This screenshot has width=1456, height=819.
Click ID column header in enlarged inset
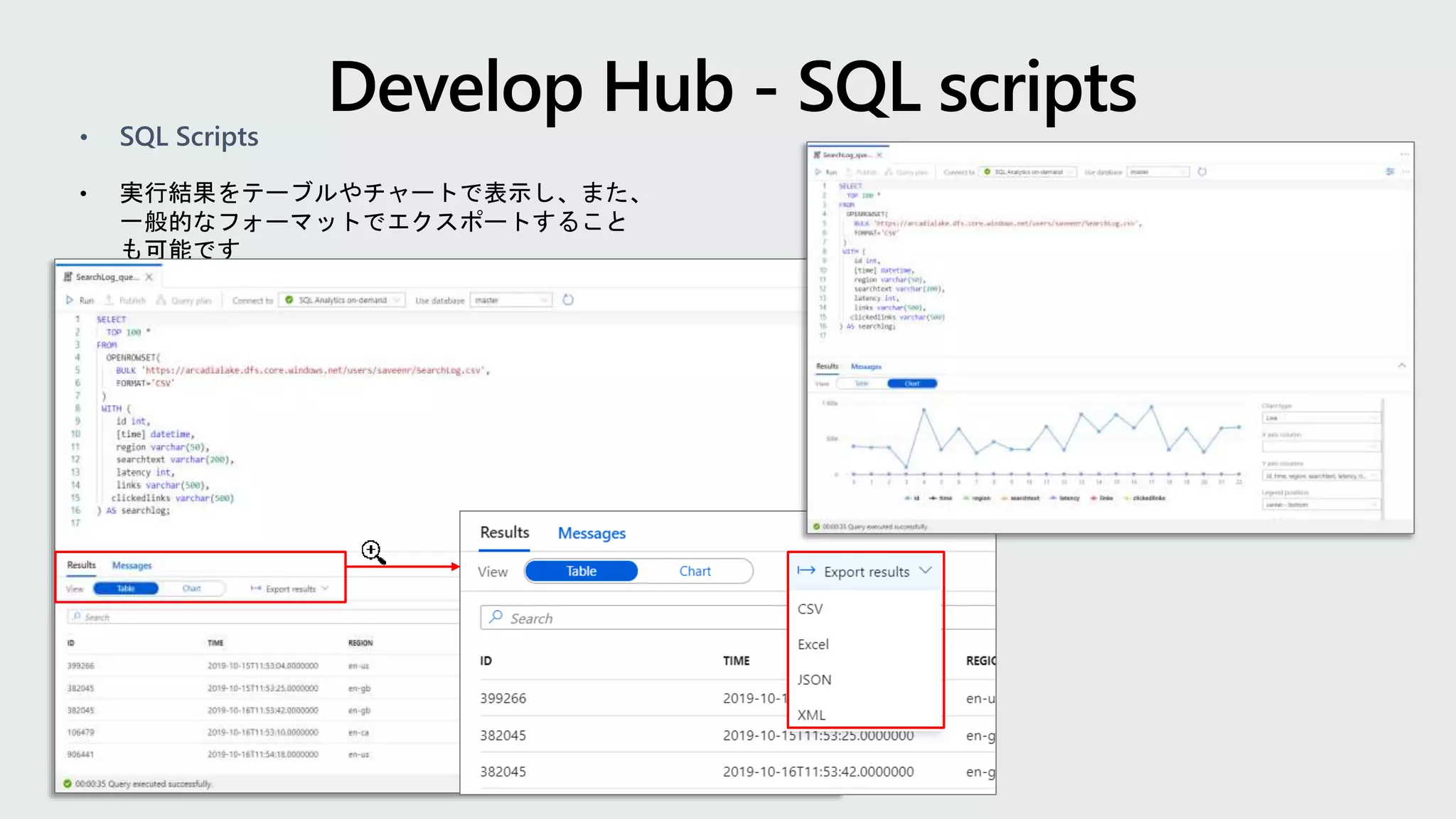point(486,660)
